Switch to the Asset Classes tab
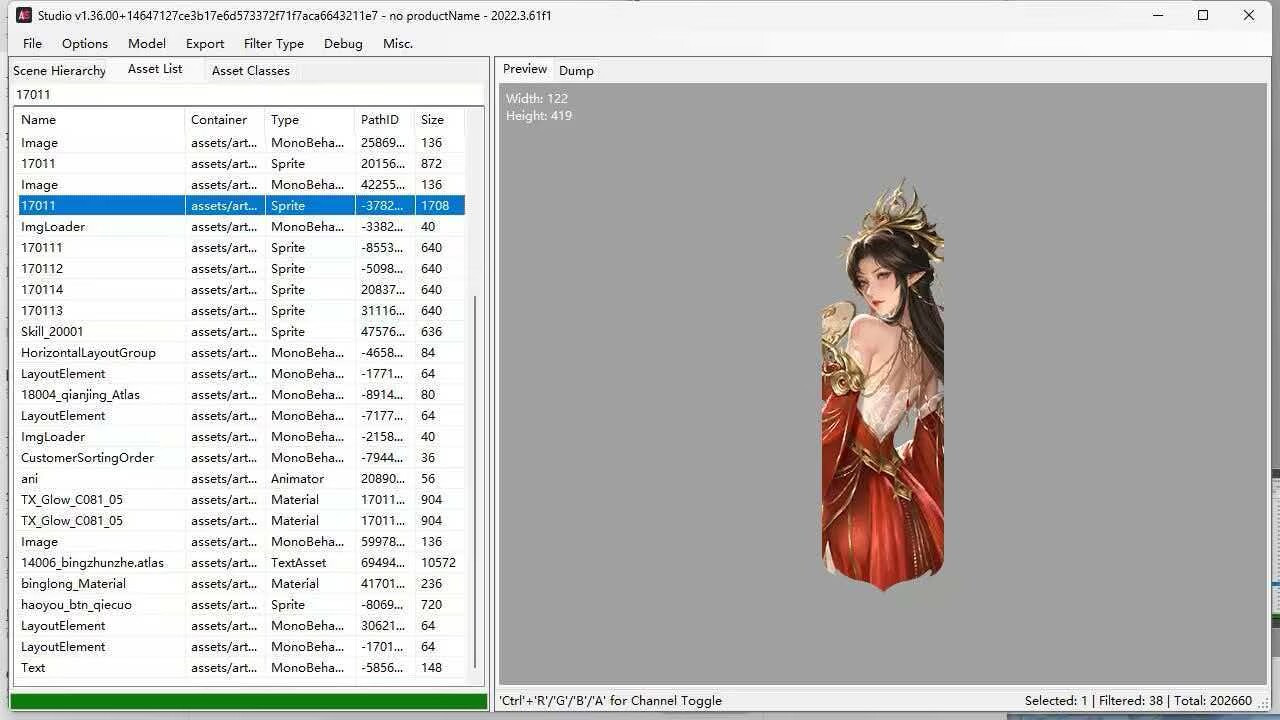The width and height of the screenshot is (1280, 720). [x=250, y=70]
